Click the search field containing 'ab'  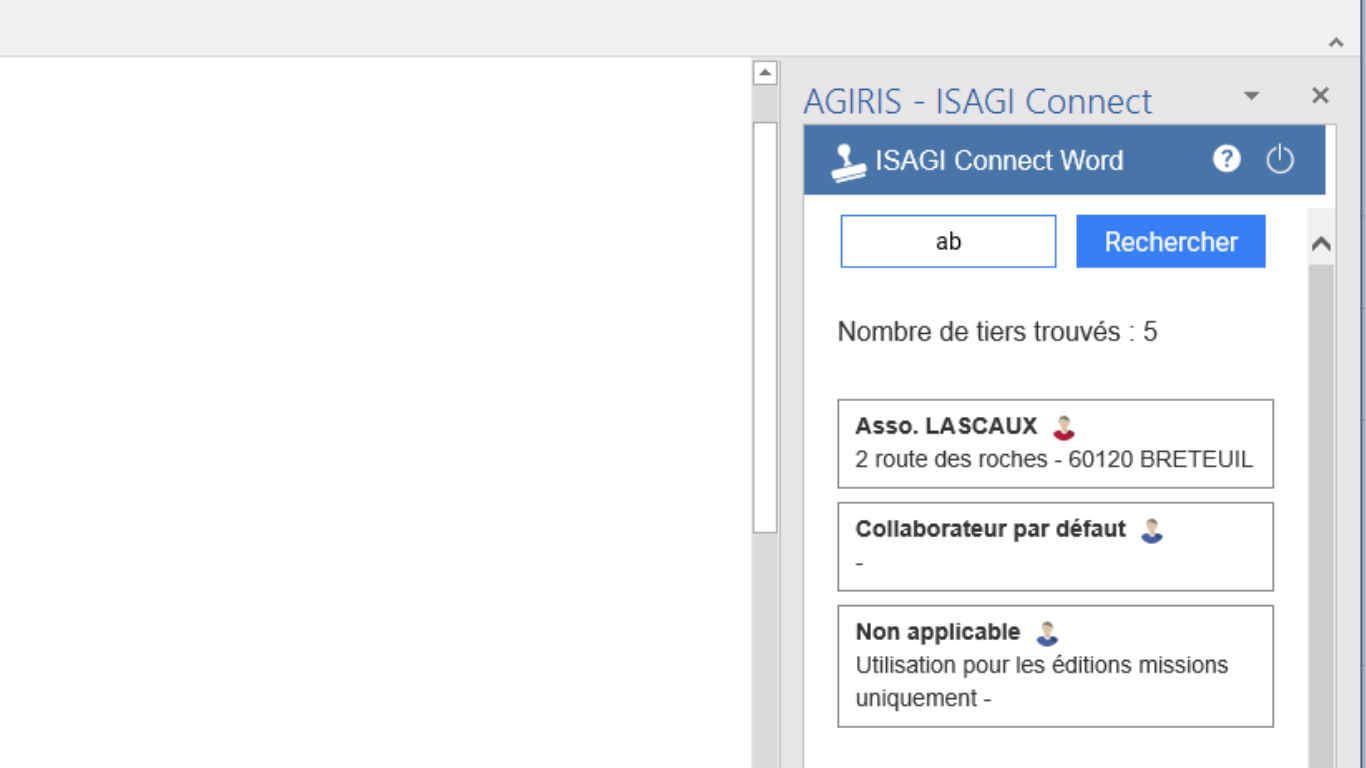click(948, 241)
